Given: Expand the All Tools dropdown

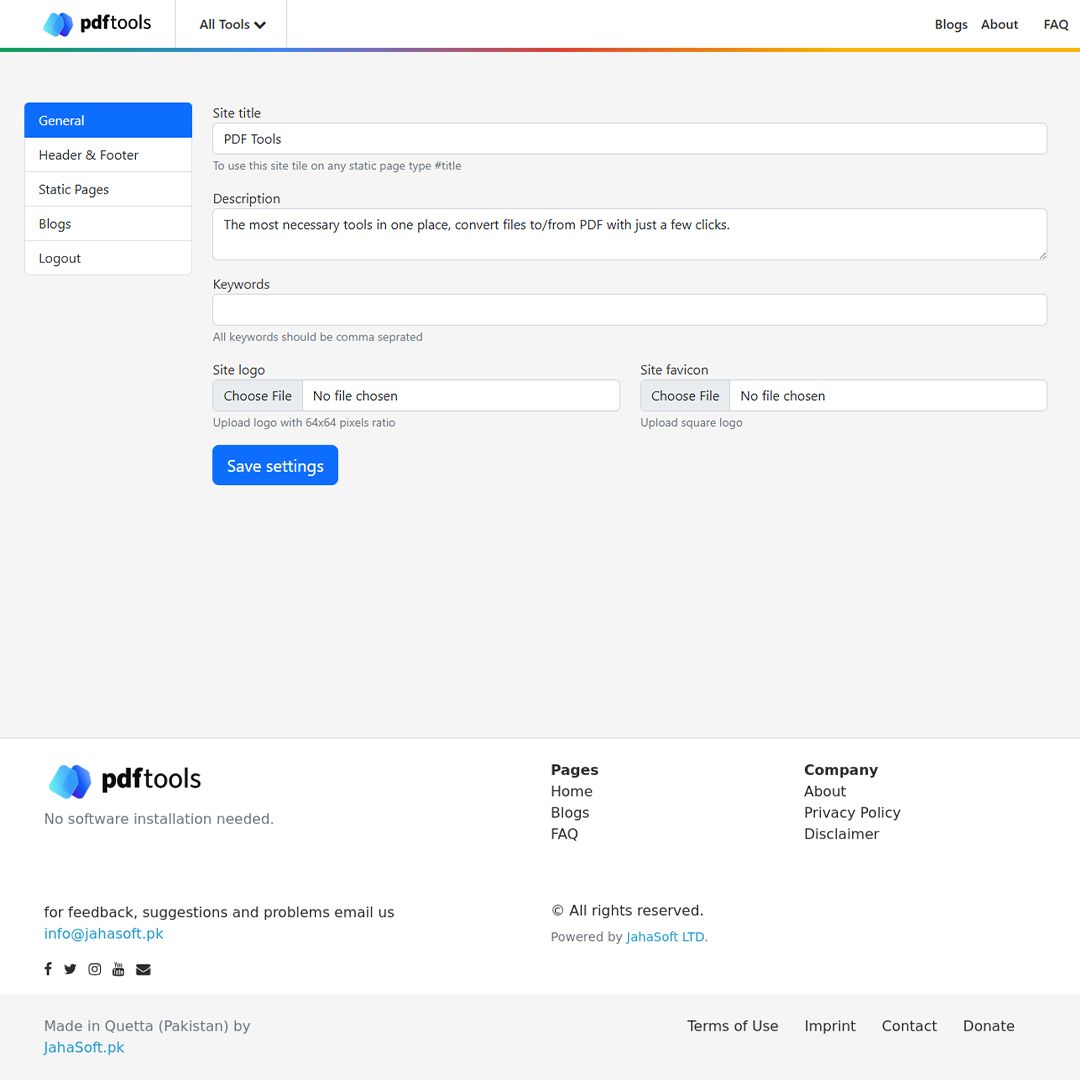Looking at the screenshot, I should (x=232, y=25).
